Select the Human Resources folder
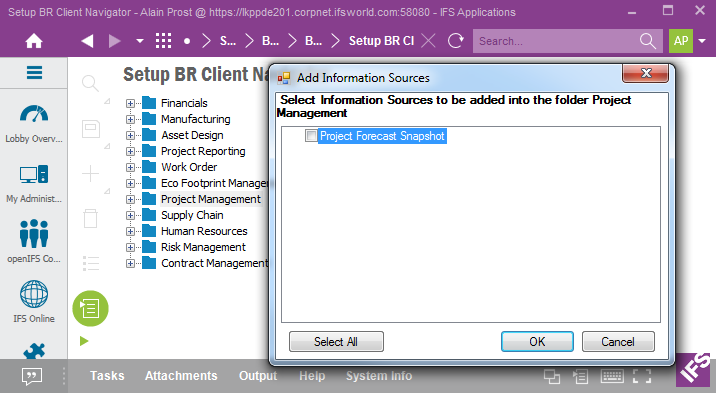The image size is (716, 393). 204,231
